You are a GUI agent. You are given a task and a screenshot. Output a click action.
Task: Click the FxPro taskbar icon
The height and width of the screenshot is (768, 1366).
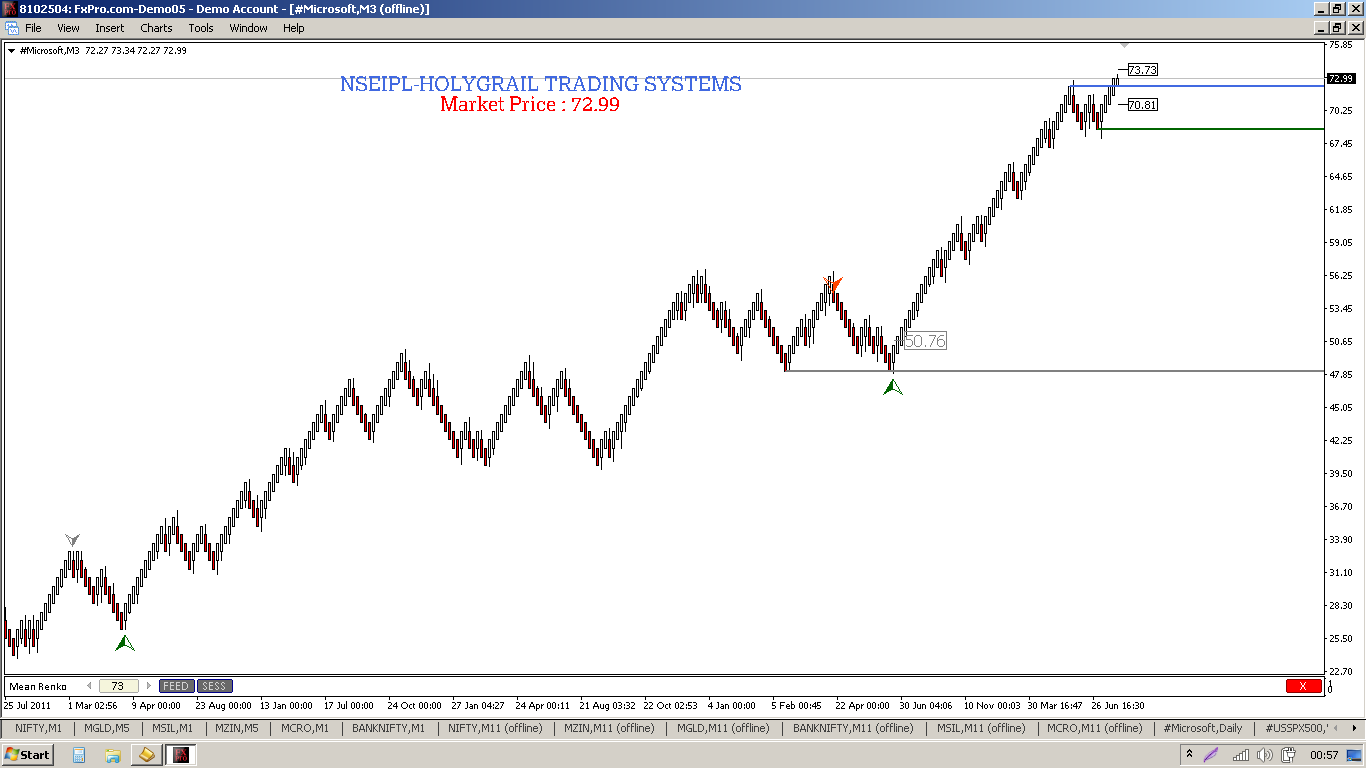point(182,754)
